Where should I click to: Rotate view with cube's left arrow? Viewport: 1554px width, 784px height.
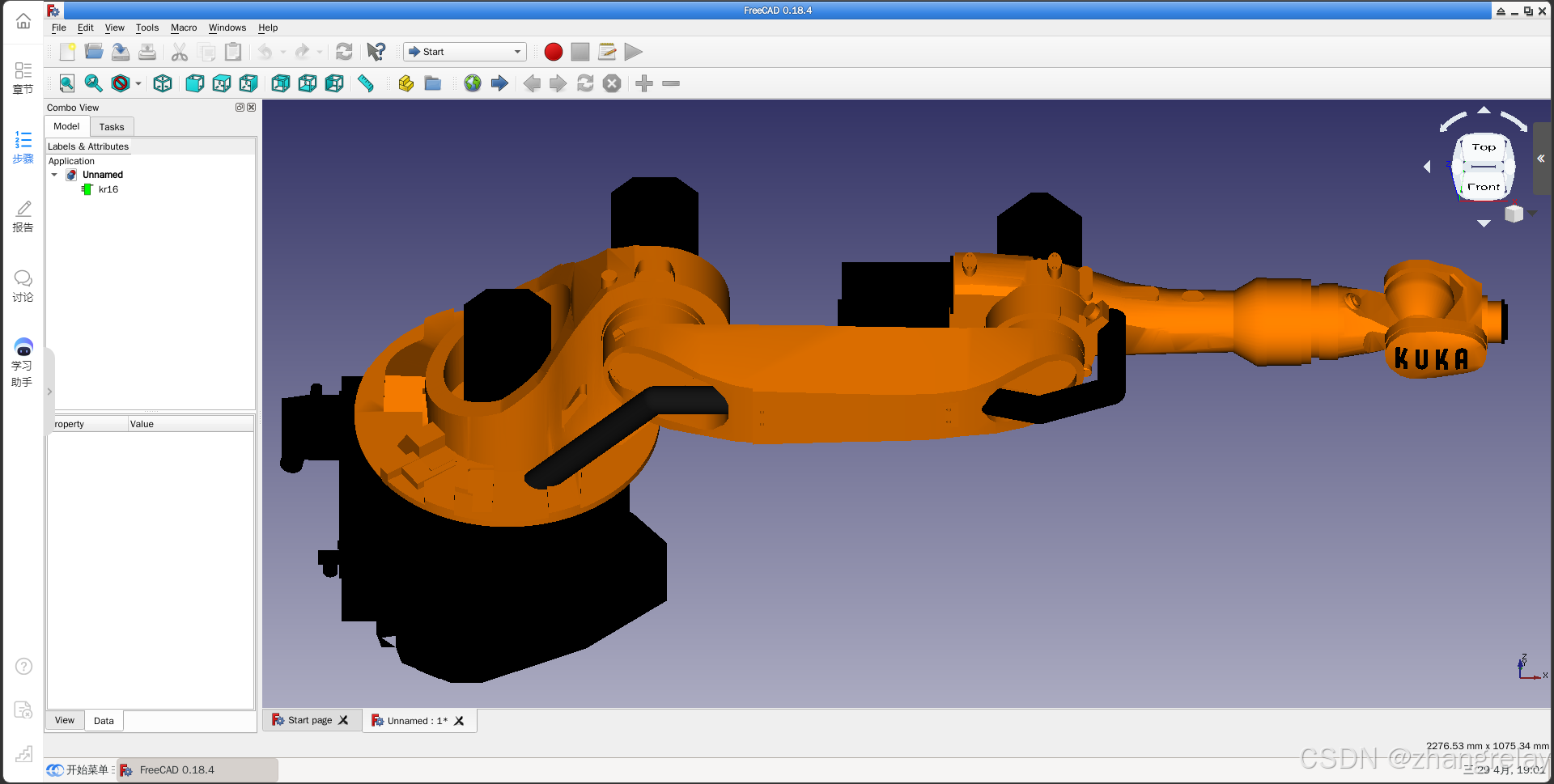(x=1428, y=167)
